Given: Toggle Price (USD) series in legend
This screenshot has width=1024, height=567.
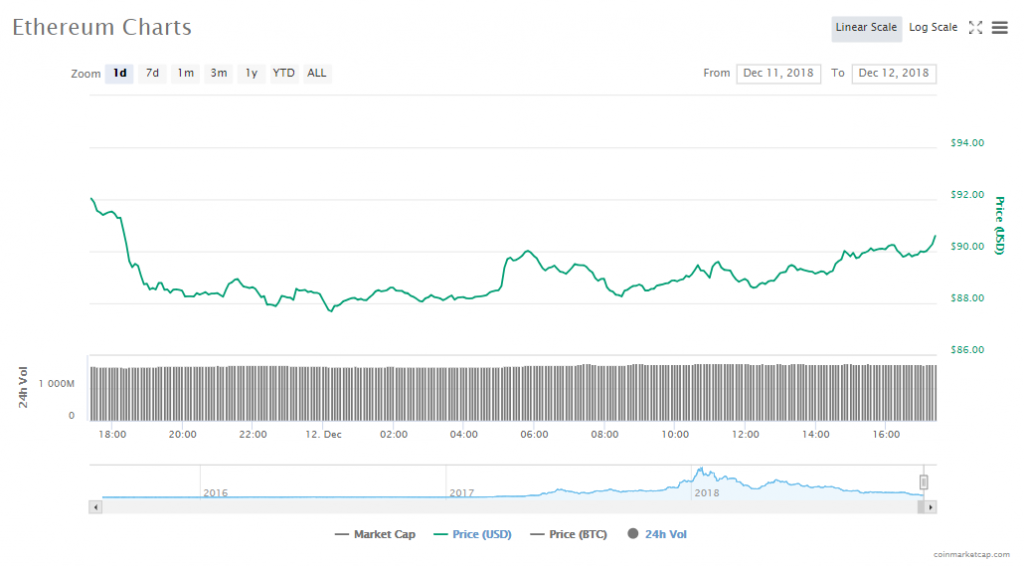Looking at the screenshot, I should [472, 535].
